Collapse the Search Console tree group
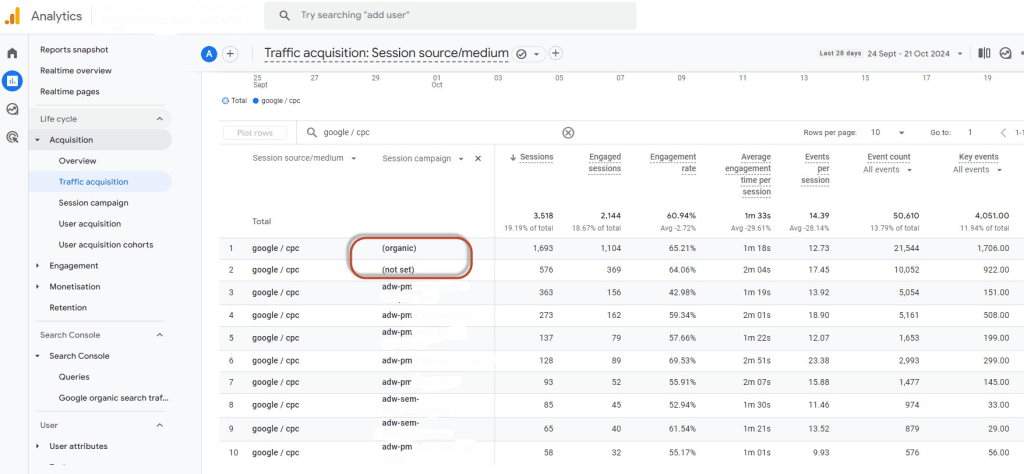This screenshot has height=474, width=1024. tap(38, 356)
